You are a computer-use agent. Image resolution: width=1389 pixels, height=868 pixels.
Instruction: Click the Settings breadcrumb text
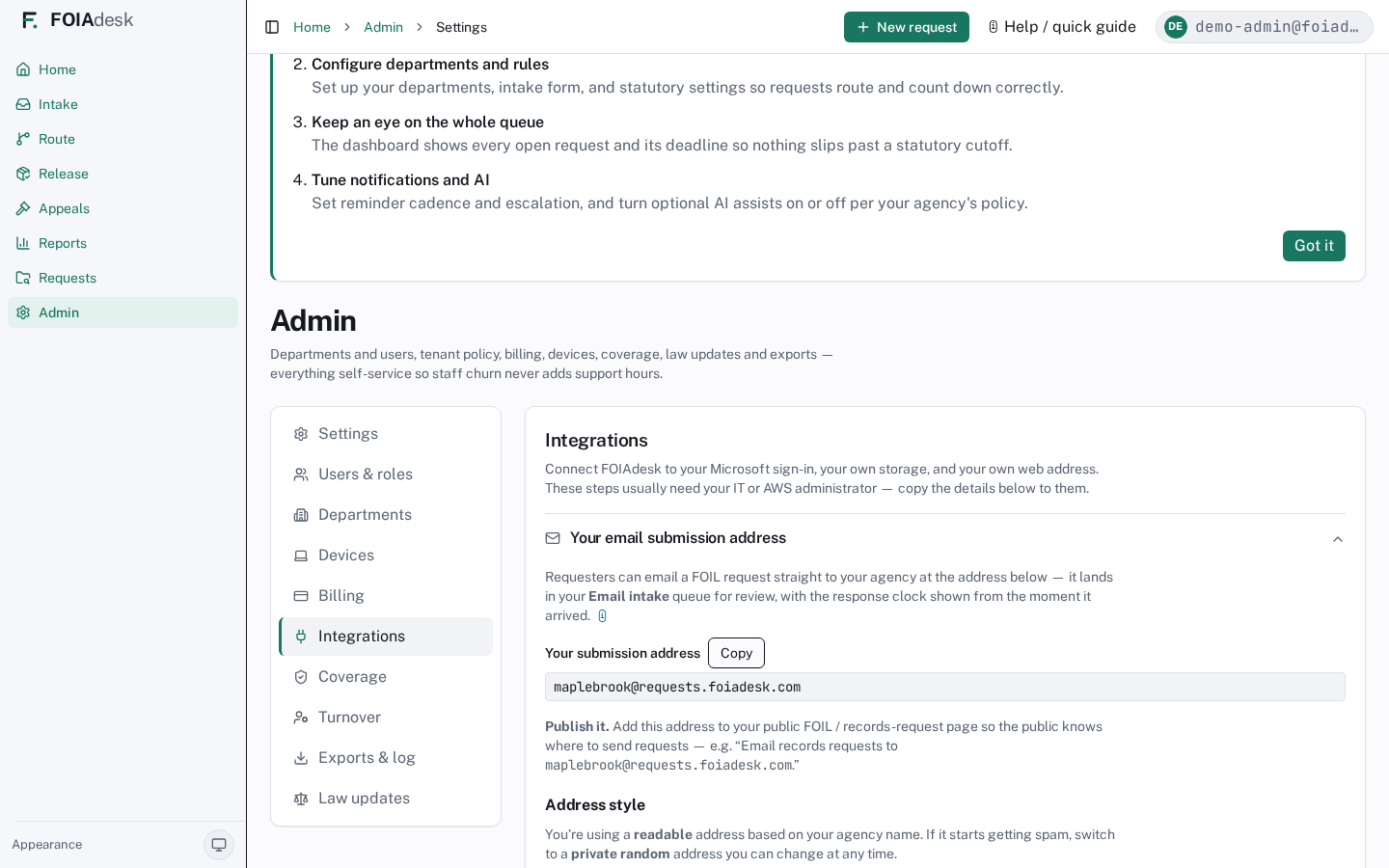click(x=461, y=27)
